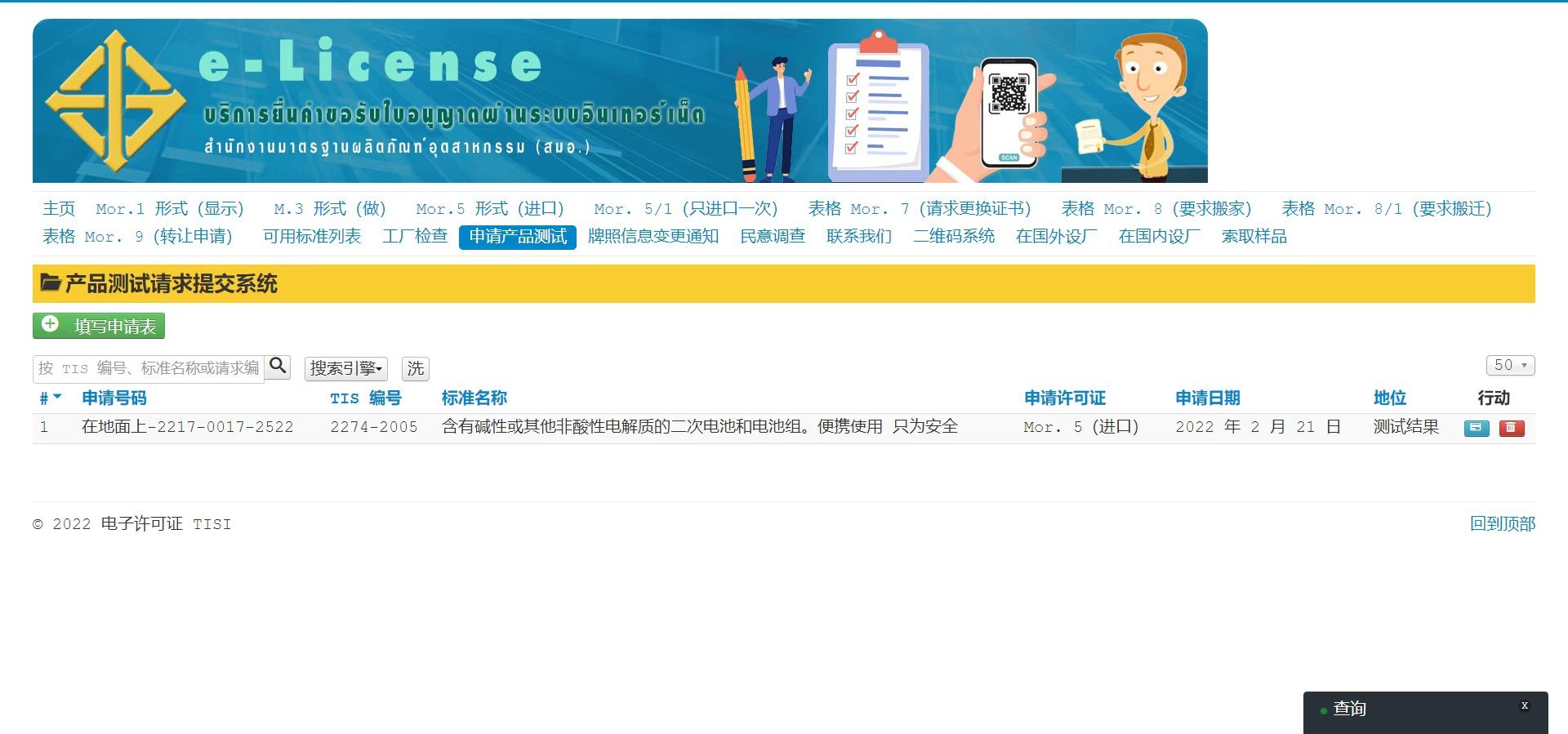Viewport: 1568px width, 734px height.
Task: Sort by 申请许可证 column header
Action: coord(1065,398)
